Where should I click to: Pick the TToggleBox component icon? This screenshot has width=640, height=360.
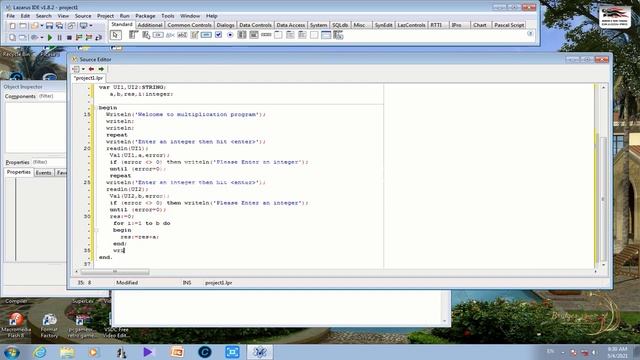(x=206, y=35)
